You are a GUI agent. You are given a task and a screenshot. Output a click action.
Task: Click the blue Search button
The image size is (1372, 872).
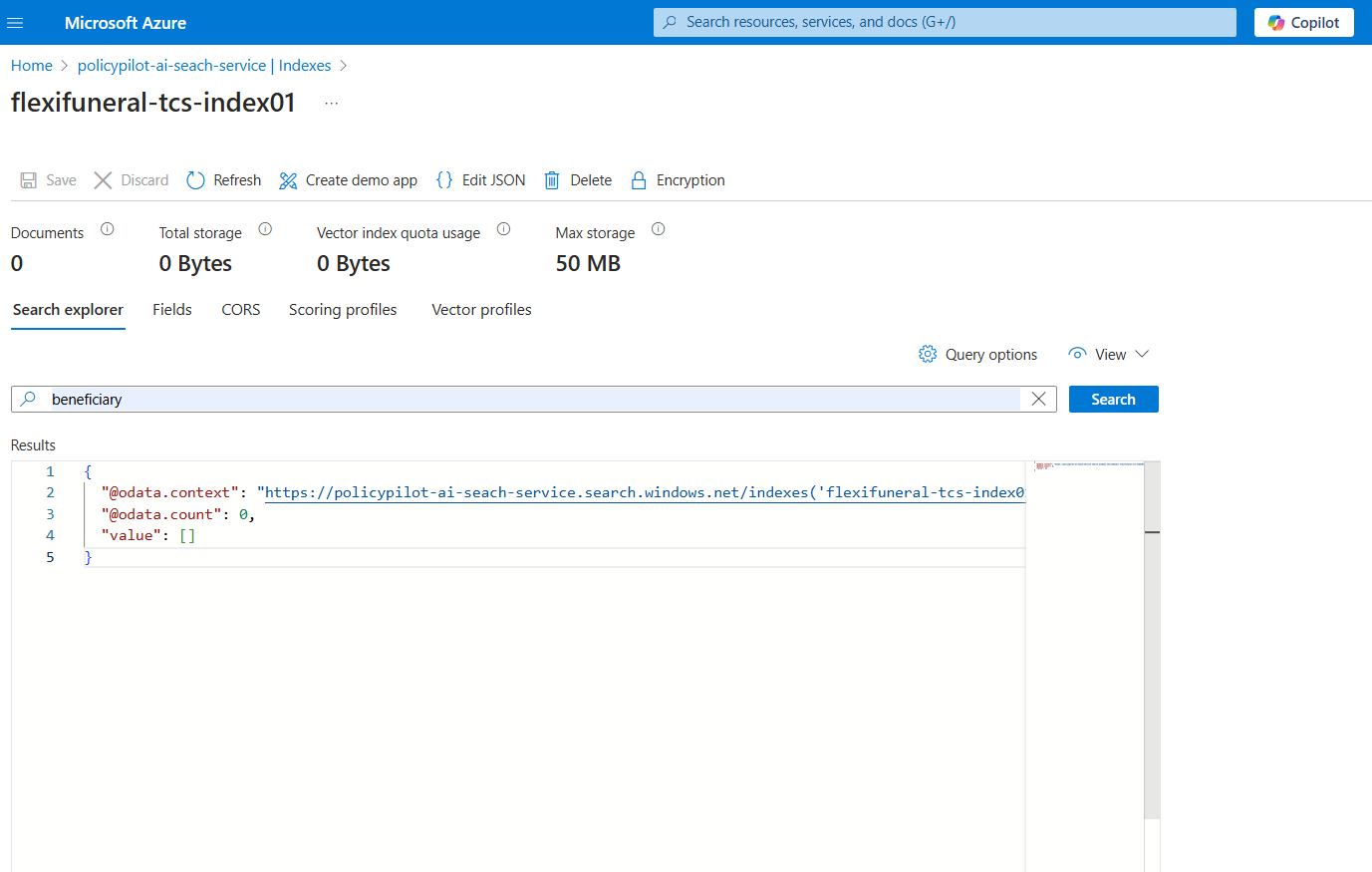pyautogui.click(x=1113, y=400)
